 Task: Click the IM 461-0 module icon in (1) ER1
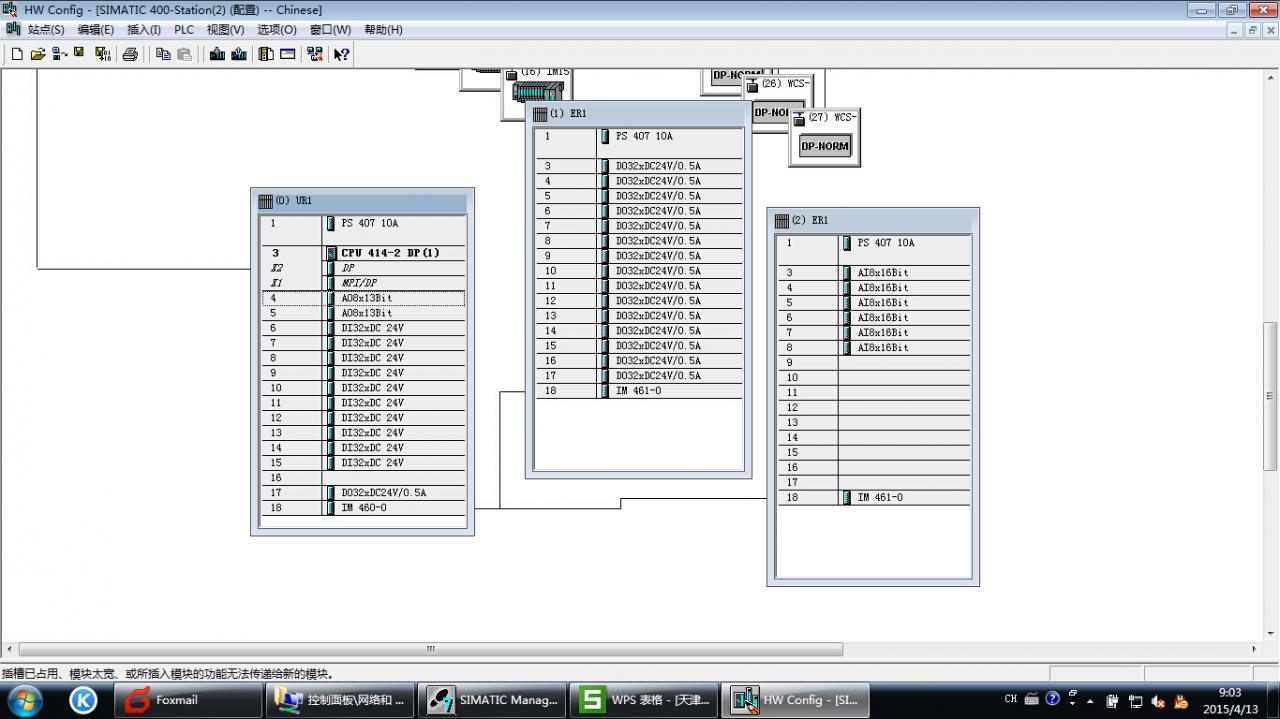tap(605, 391)
